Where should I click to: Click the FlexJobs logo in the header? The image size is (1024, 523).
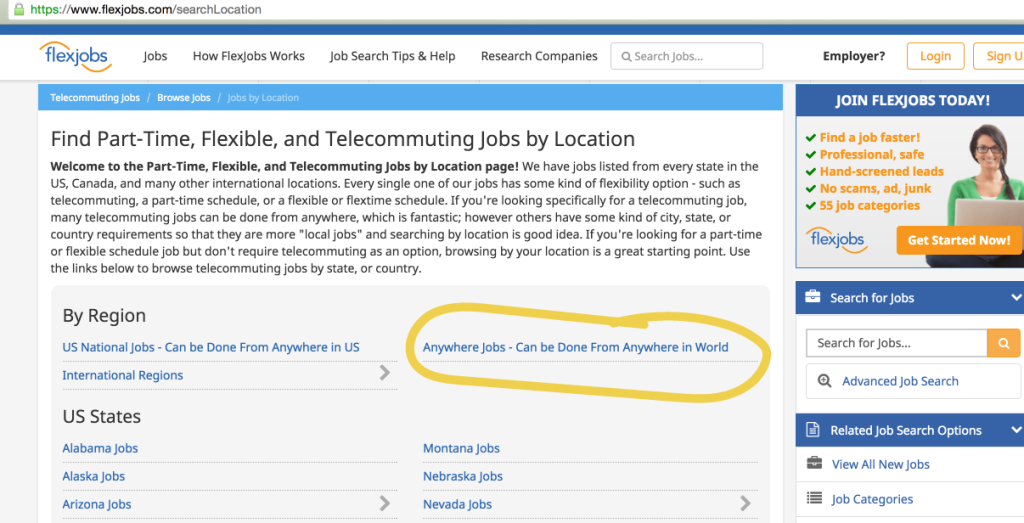75,57
